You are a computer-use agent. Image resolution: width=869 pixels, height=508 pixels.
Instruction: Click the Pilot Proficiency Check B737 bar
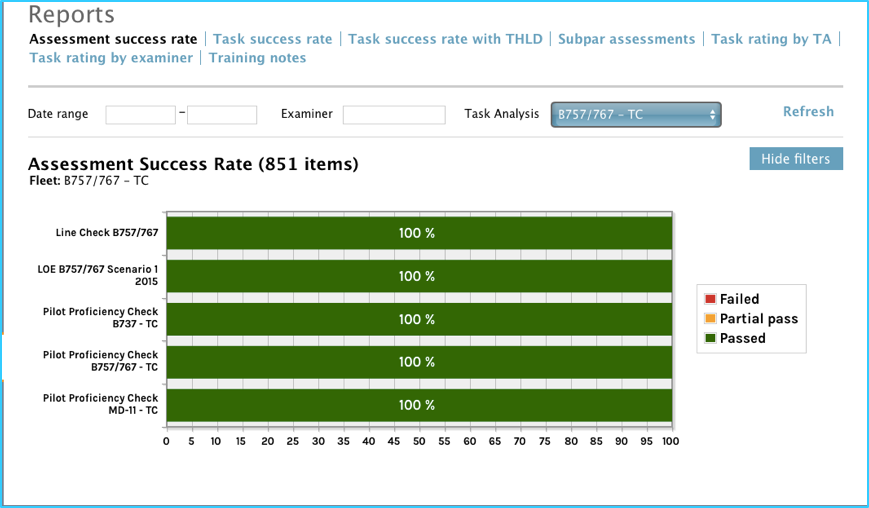pos(419,319)
